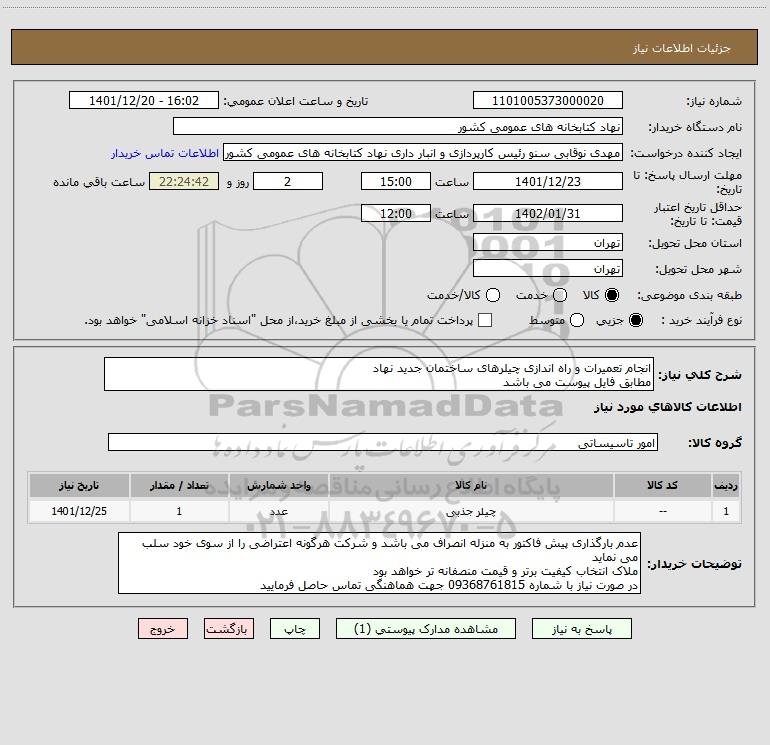Click the واحد شمارش column header
Screen dimensions: 770x745
coord(278,486)
